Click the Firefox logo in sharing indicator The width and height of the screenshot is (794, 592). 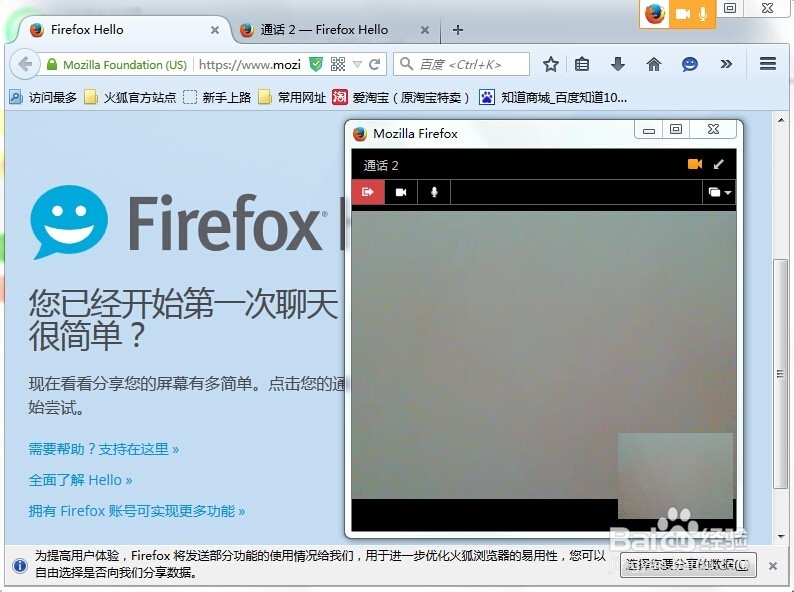click(655, 14)
